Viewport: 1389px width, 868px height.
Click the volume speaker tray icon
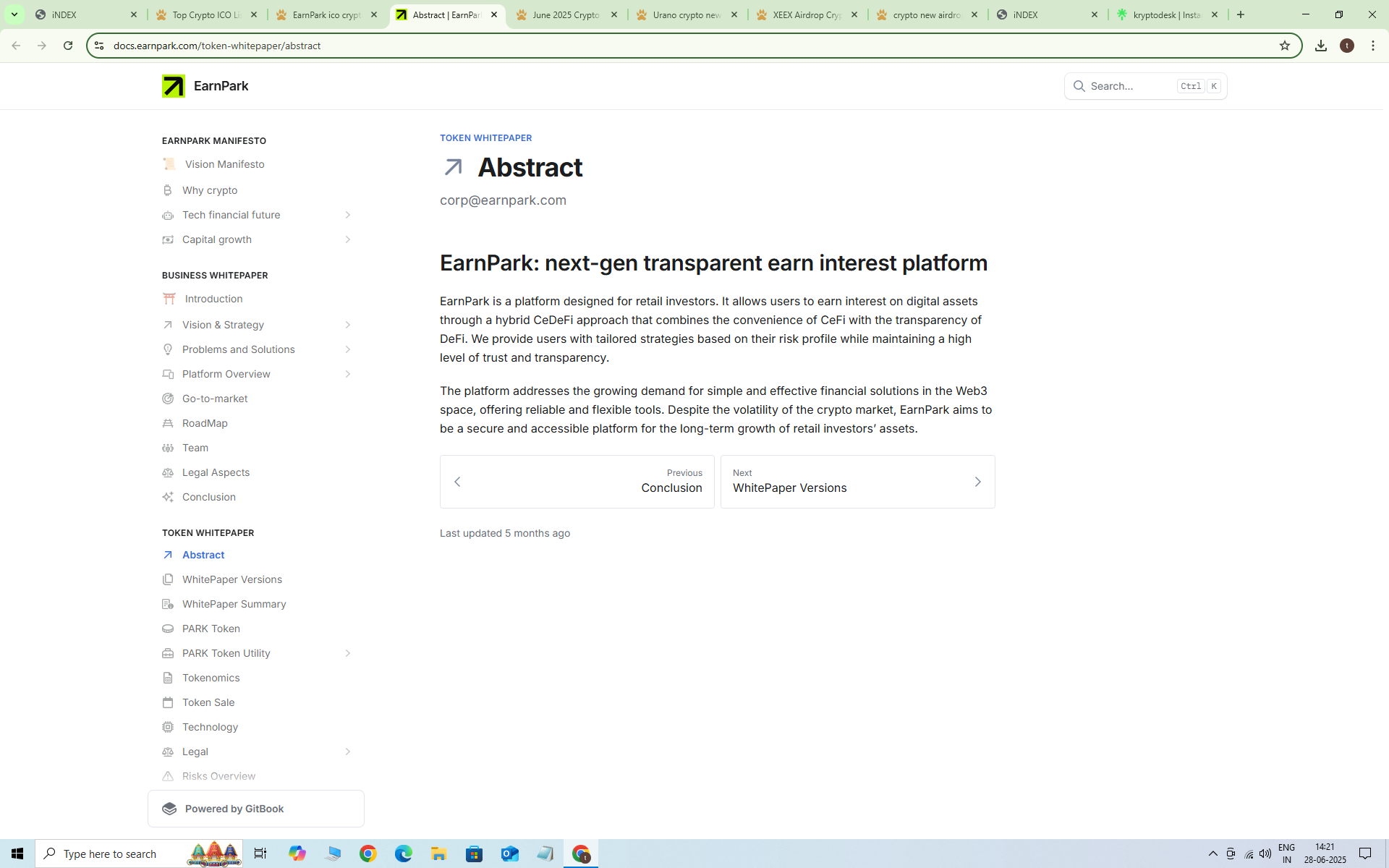(1265, 854)
